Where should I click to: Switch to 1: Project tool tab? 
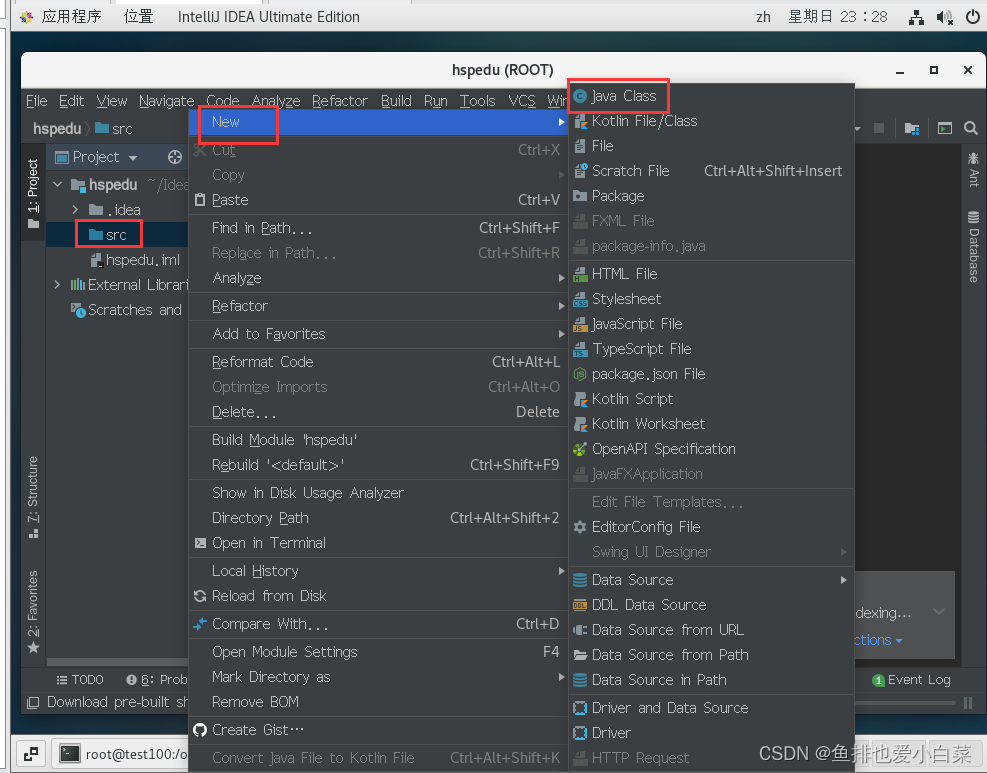33,193
